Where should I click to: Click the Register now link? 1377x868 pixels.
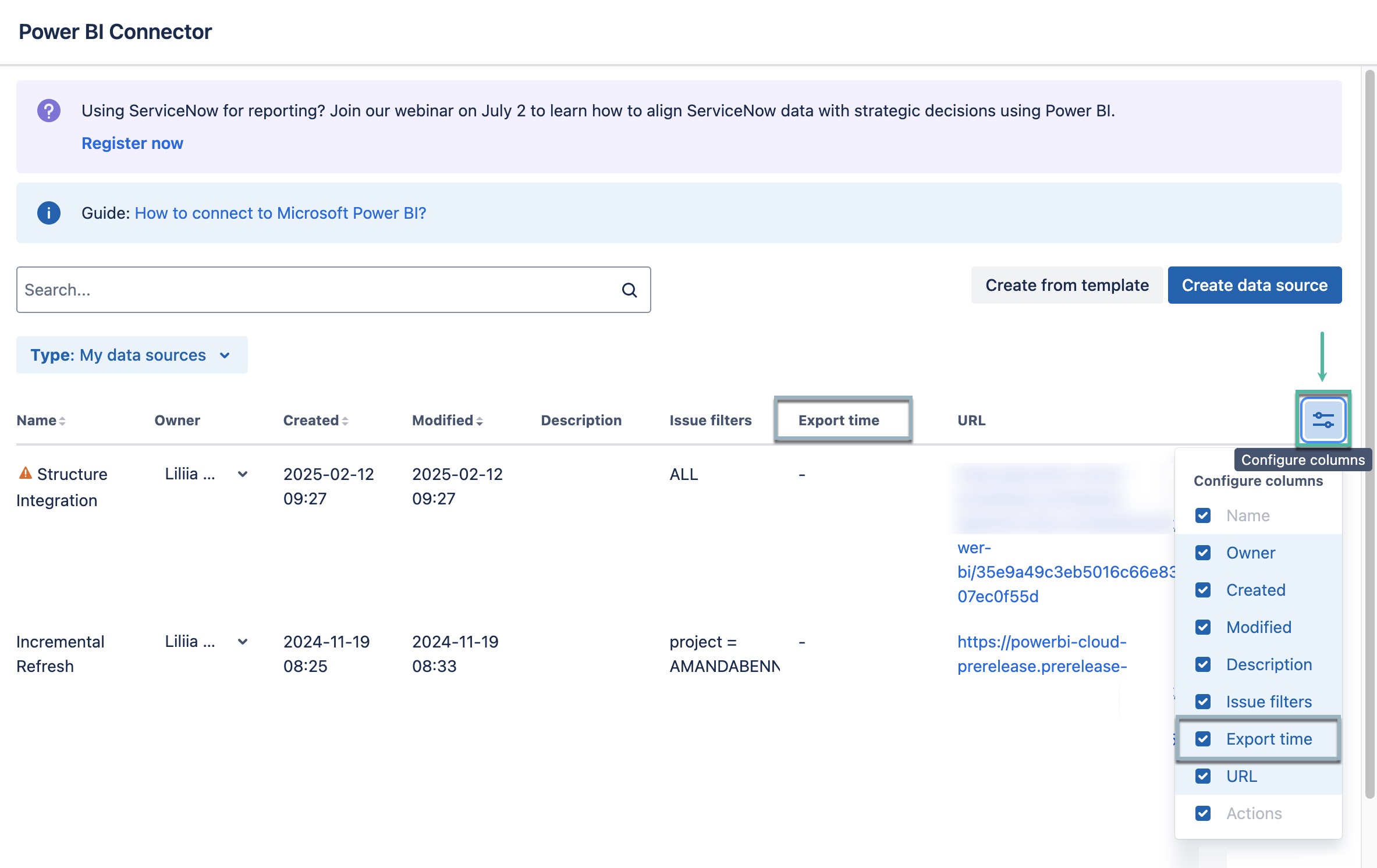pos(132,143)
